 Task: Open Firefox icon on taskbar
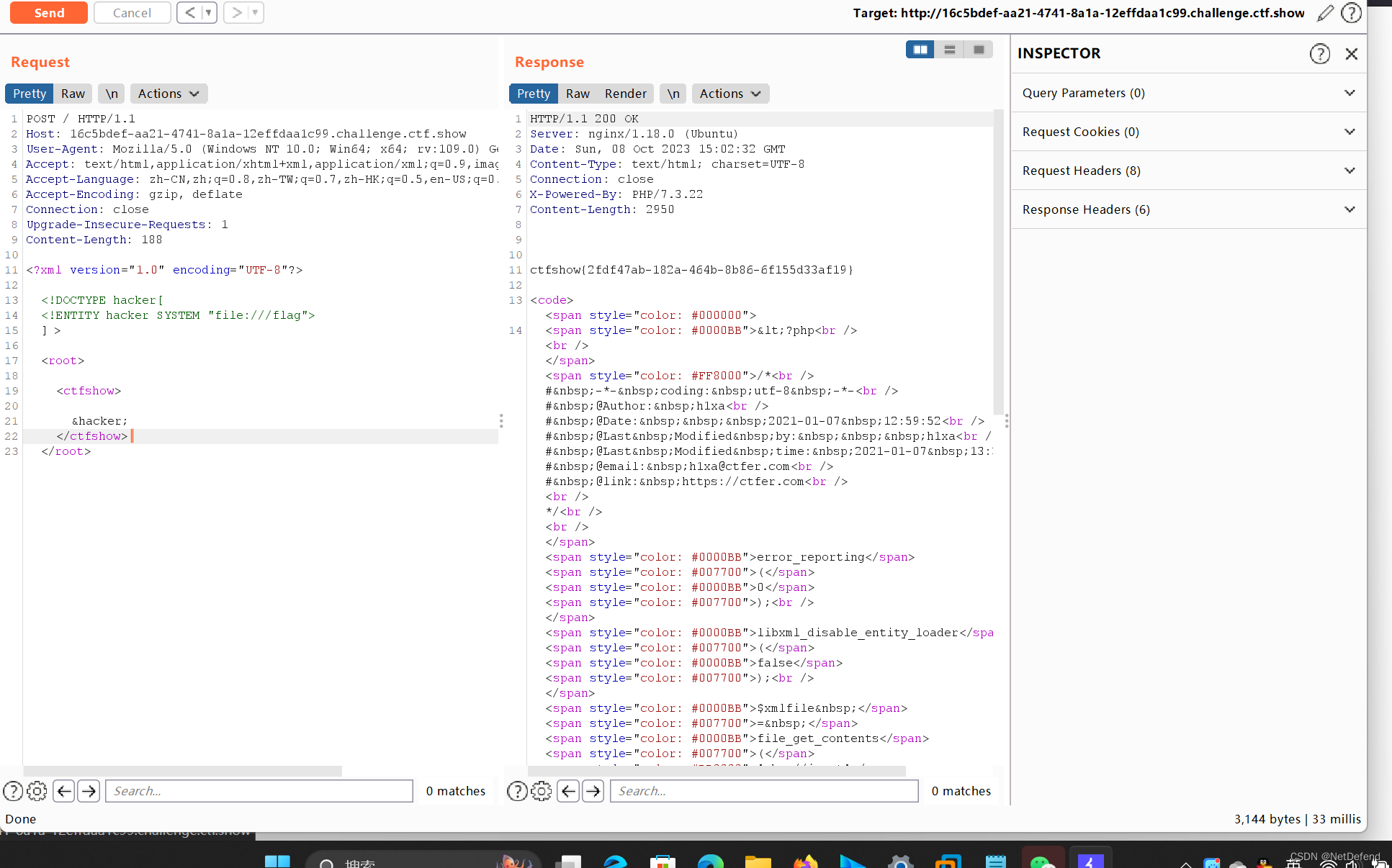tap(806, 862)
